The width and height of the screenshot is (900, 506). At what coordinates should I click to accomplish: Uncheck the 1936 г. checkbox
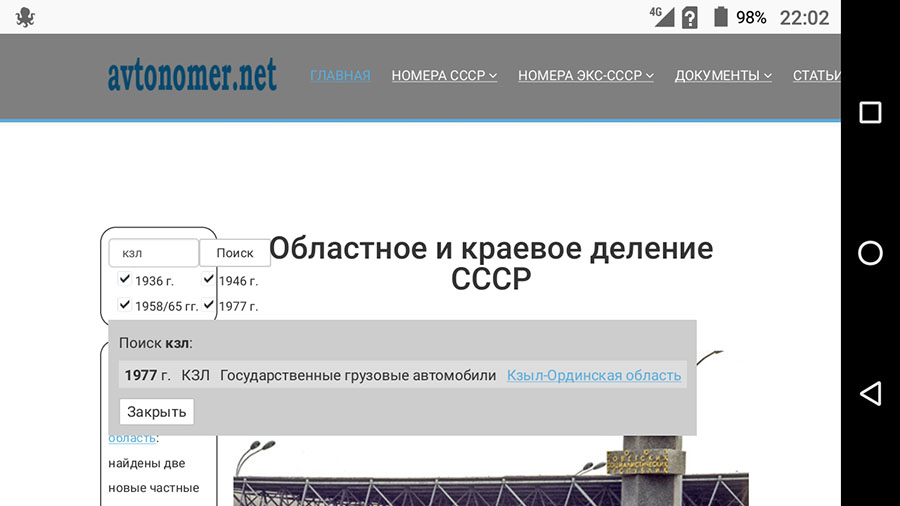coord(125,280)
